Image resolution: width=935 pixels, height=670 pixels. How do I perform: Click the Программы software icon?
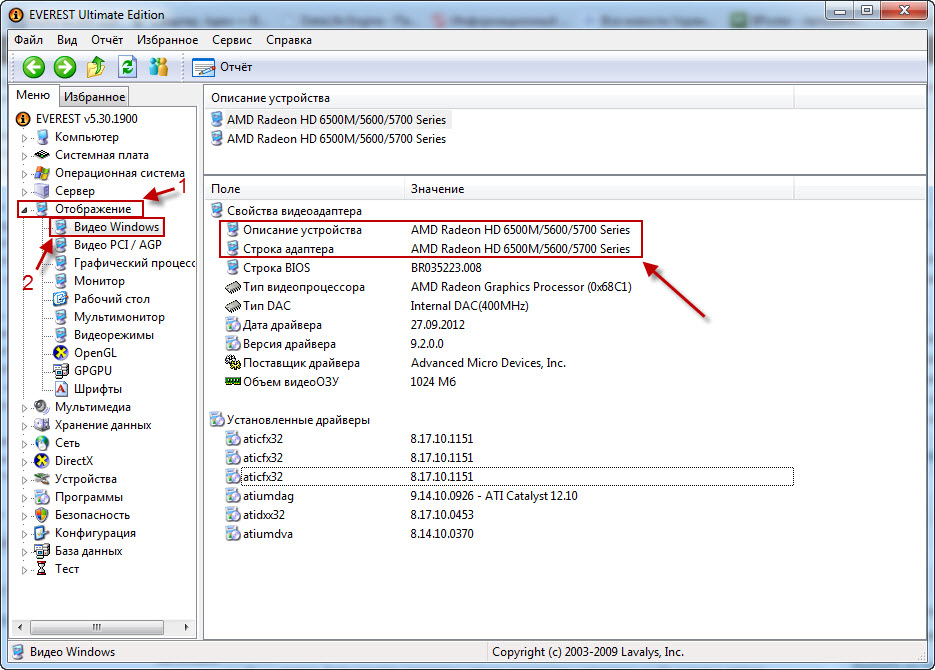pyautogui.click(x=42, y=497)
